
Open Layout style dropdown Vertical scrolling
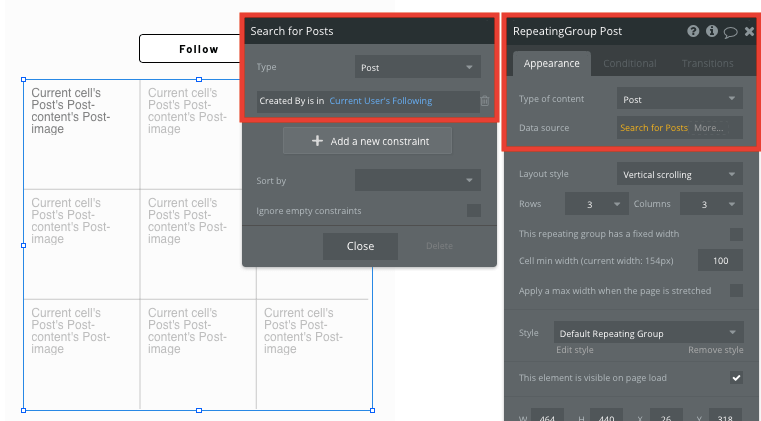click(679, 174)
